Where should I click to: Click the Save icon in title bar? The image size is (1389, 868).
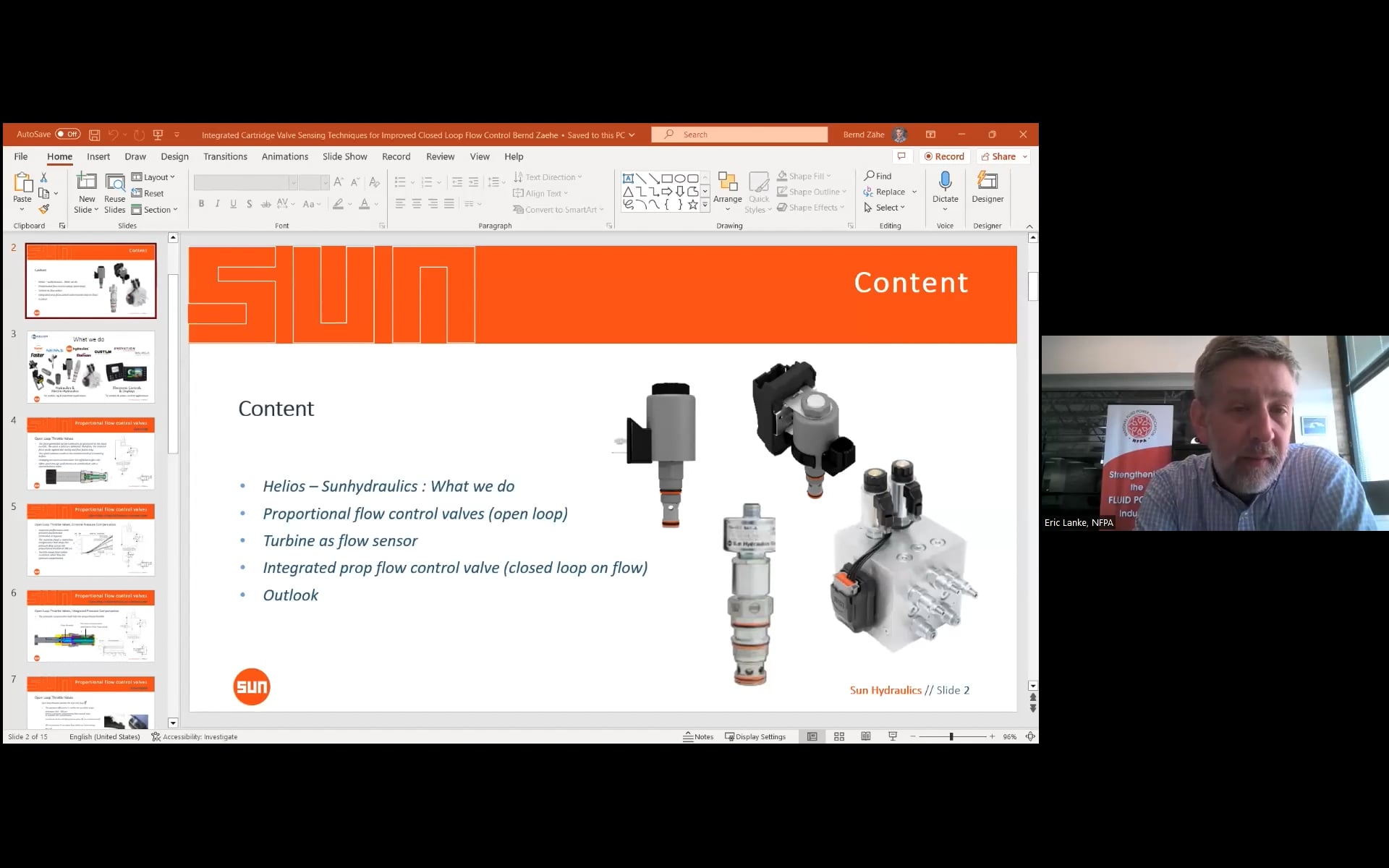click(94, 135)
